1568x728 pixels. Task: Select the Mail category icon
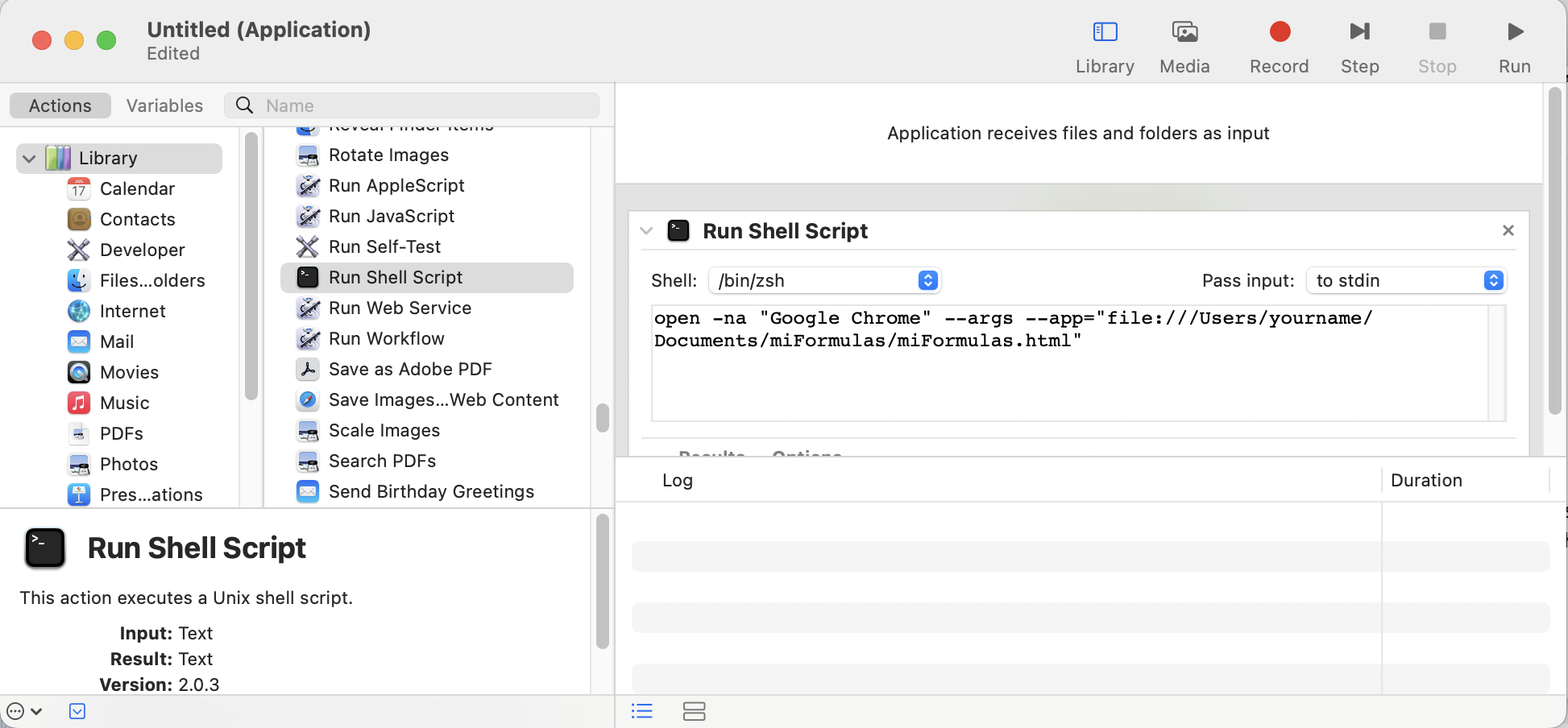79,341
